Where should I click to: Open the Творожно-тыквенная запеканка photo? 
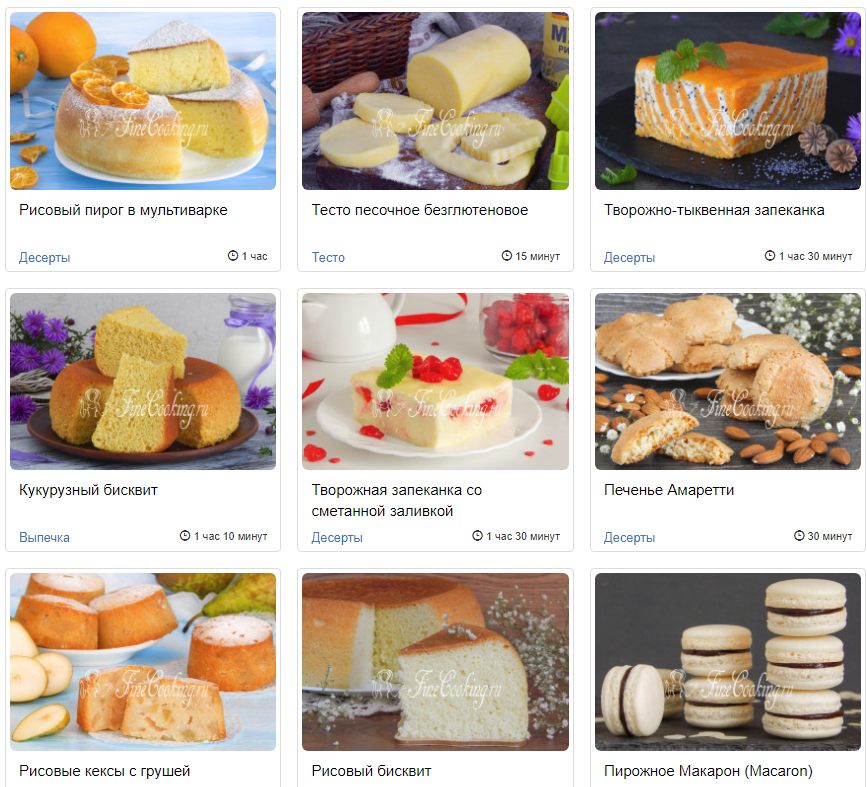pos(728,101)
